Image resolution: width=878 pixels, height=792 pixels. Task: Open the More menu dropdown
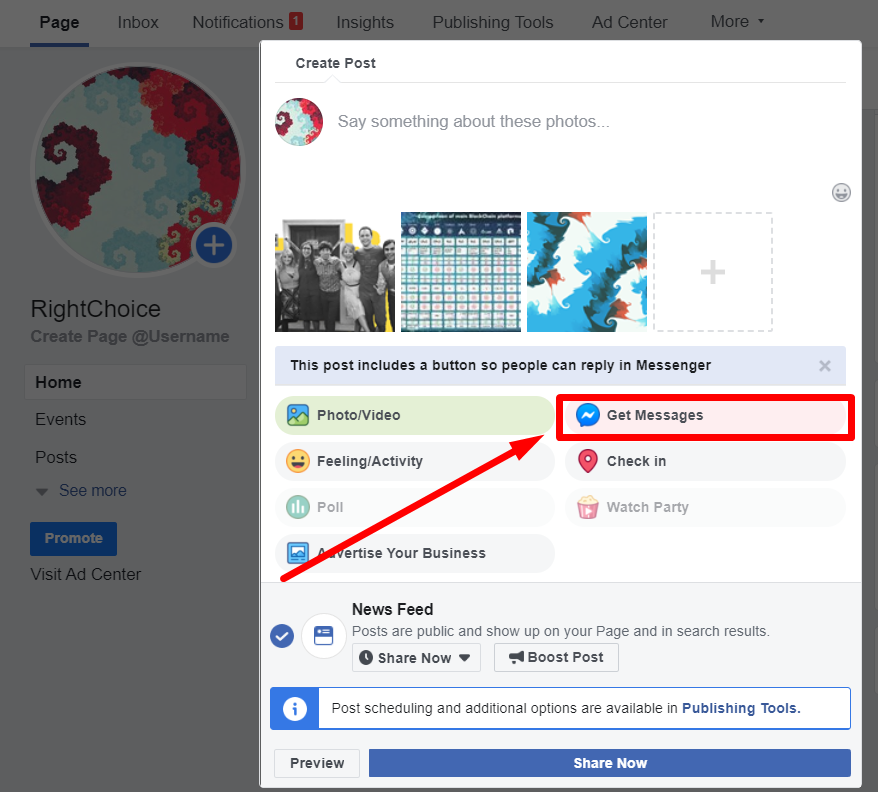pos(737,21)
